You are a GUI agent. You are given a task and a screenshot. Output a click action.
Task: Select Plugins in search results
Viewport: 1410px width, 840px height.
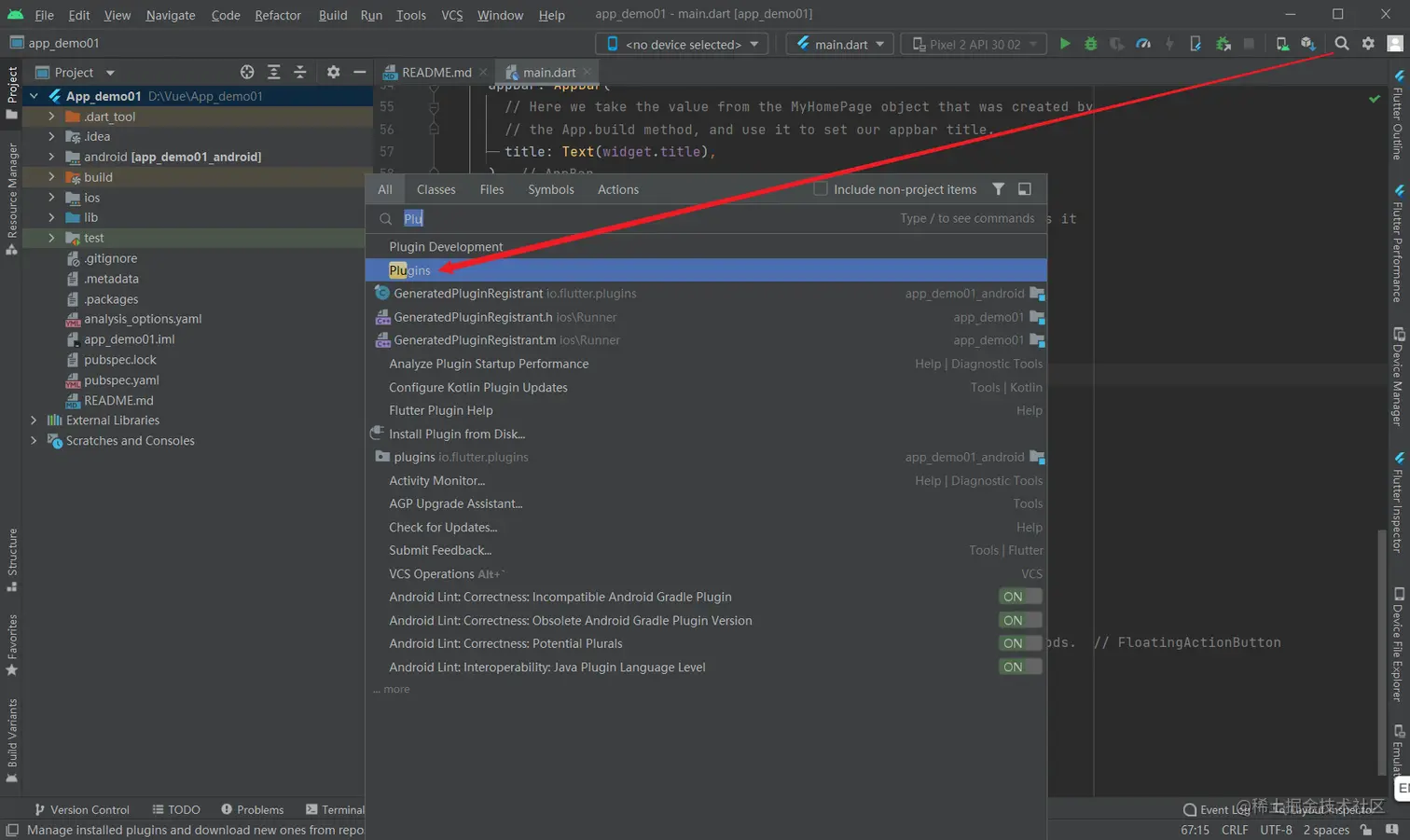[410, 270]
